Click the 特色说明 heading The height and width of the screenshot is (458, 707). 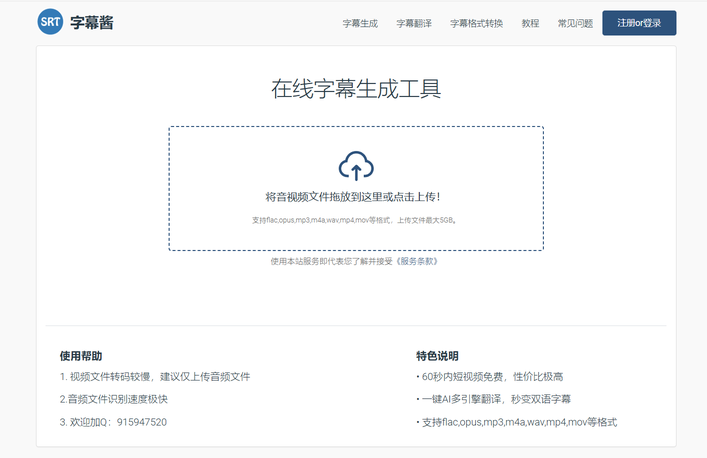click(x=437, y=356)
